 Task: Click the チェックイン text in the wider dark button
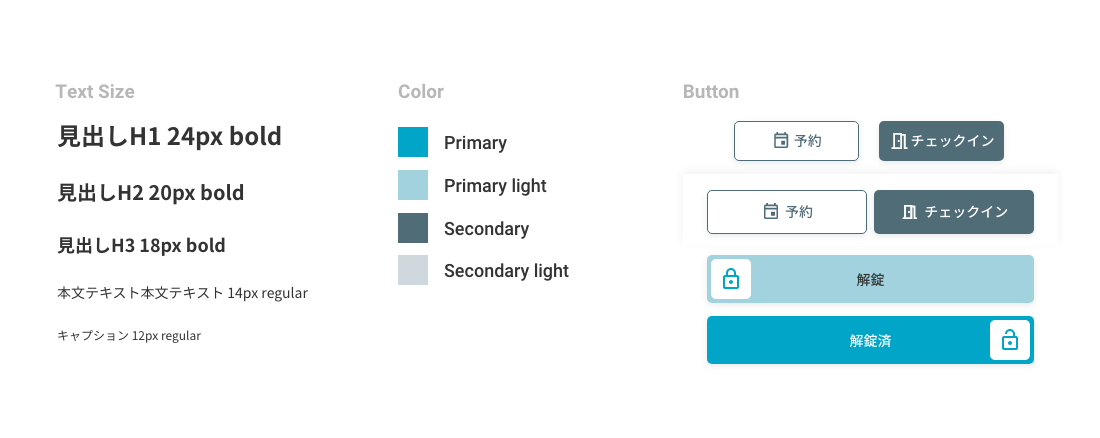tap(966, 212)
